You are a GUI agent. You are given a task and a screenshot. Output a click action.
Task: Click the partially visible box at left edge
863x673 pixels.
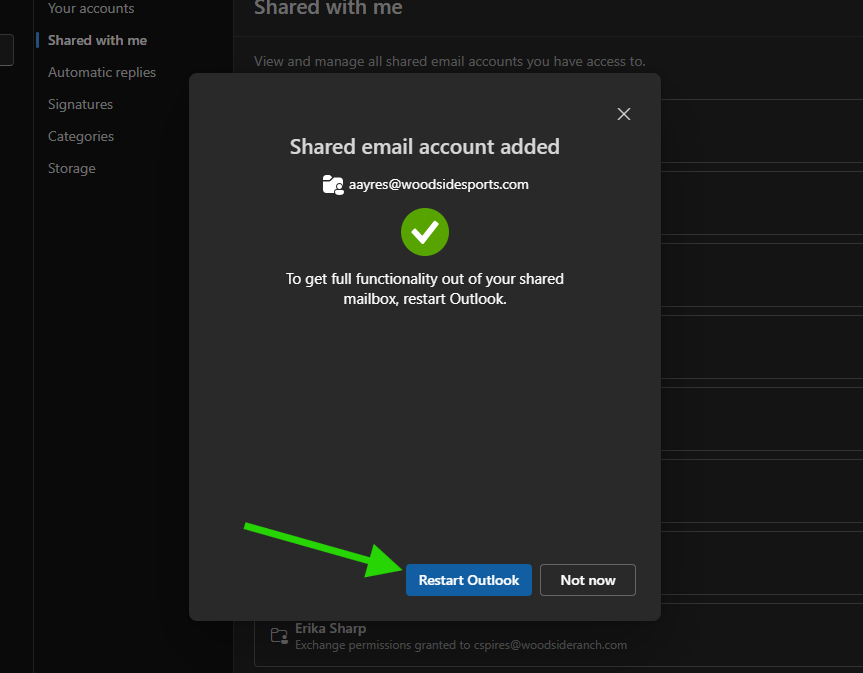coord(6,50)
